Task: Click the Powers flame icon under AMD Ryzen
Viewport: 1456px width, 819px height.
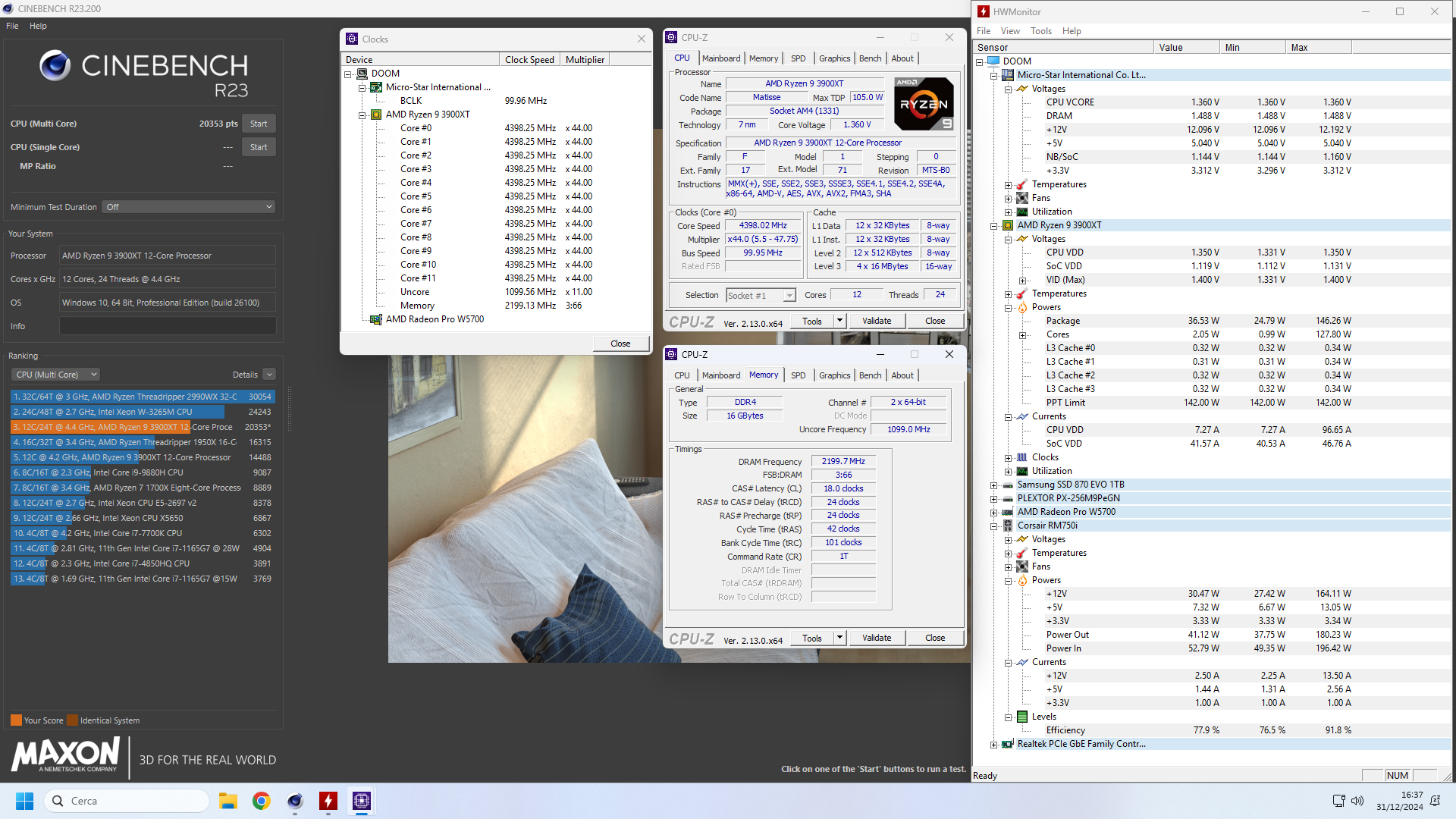Action: point(1022,307)
